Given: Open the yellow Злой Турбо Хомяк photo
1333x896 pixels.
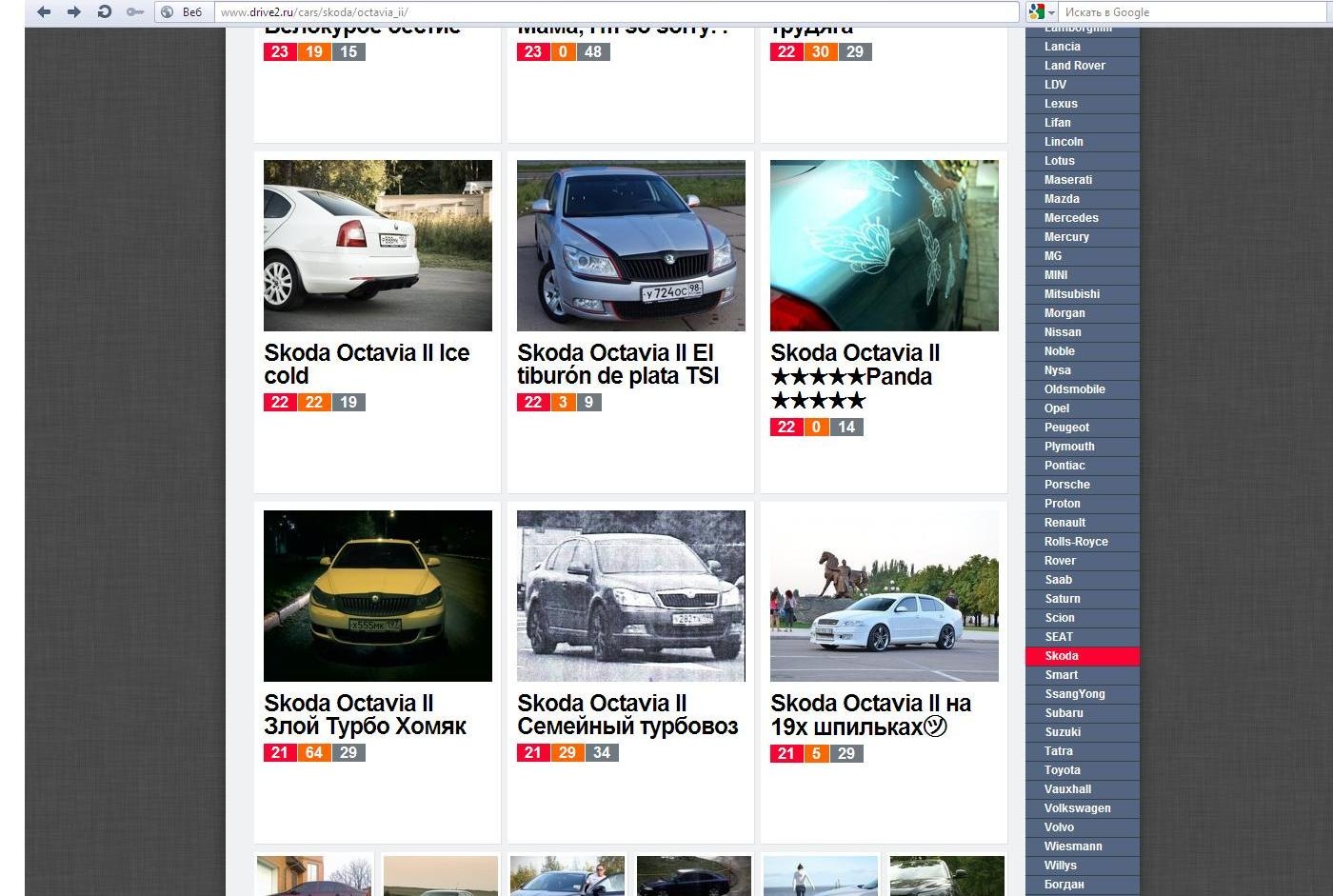Looking at the screenshot, I should pyautogui.click(x=378, y=596).
